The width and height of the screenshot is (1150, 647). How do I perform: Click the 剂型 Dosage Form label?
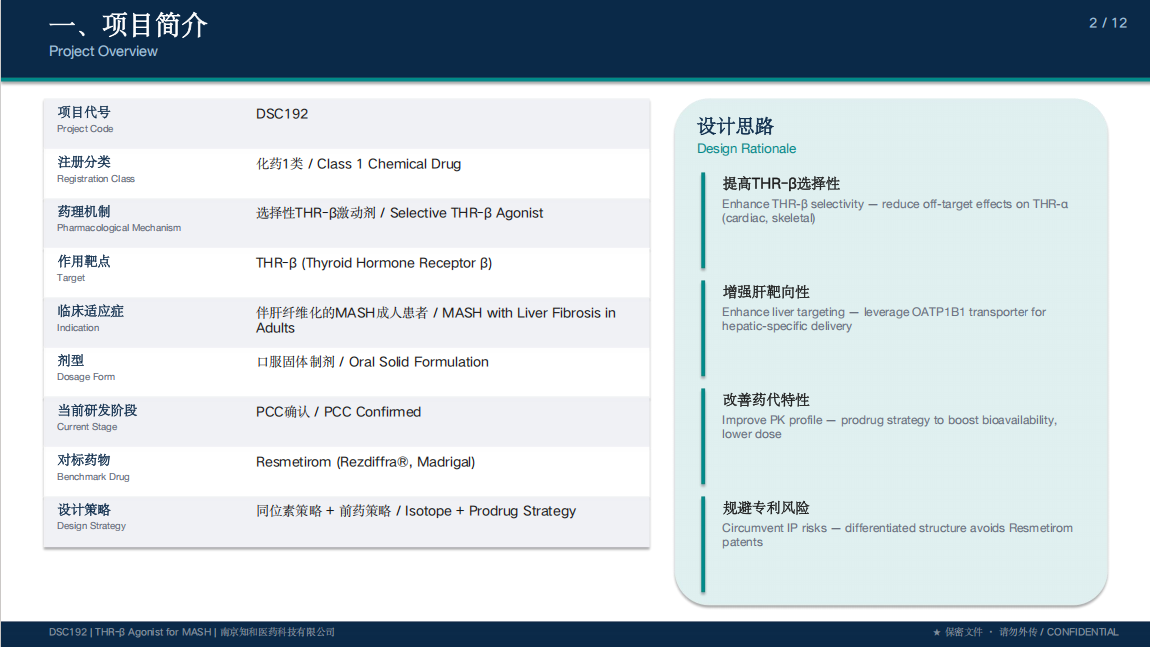coord(86,368)
